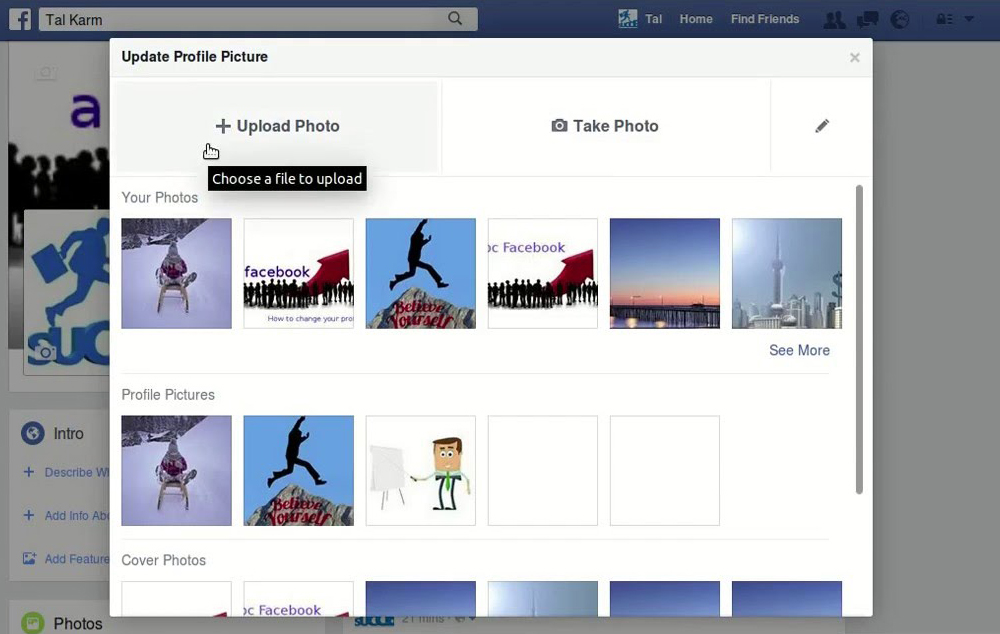Click the Describe Who link in Intro
The height and width of the screenshot is (634, 1000).
pyautogui.click(x=77, y=473)
